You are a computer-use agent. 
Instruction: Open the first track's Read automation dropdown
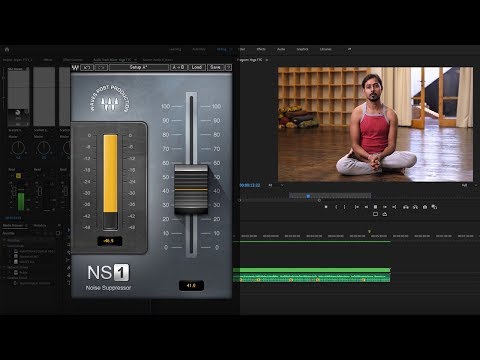coord(19,169)
